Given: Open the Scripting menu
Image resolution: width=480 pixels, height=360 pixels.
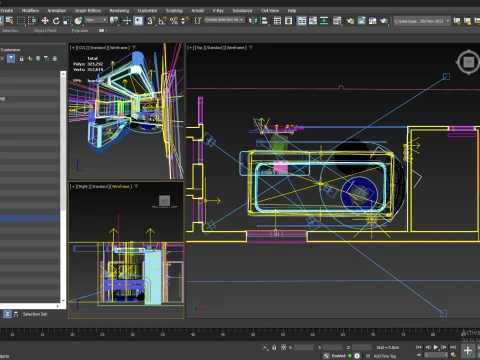Looking at the screenshot, I should click(x=174, y=11).
